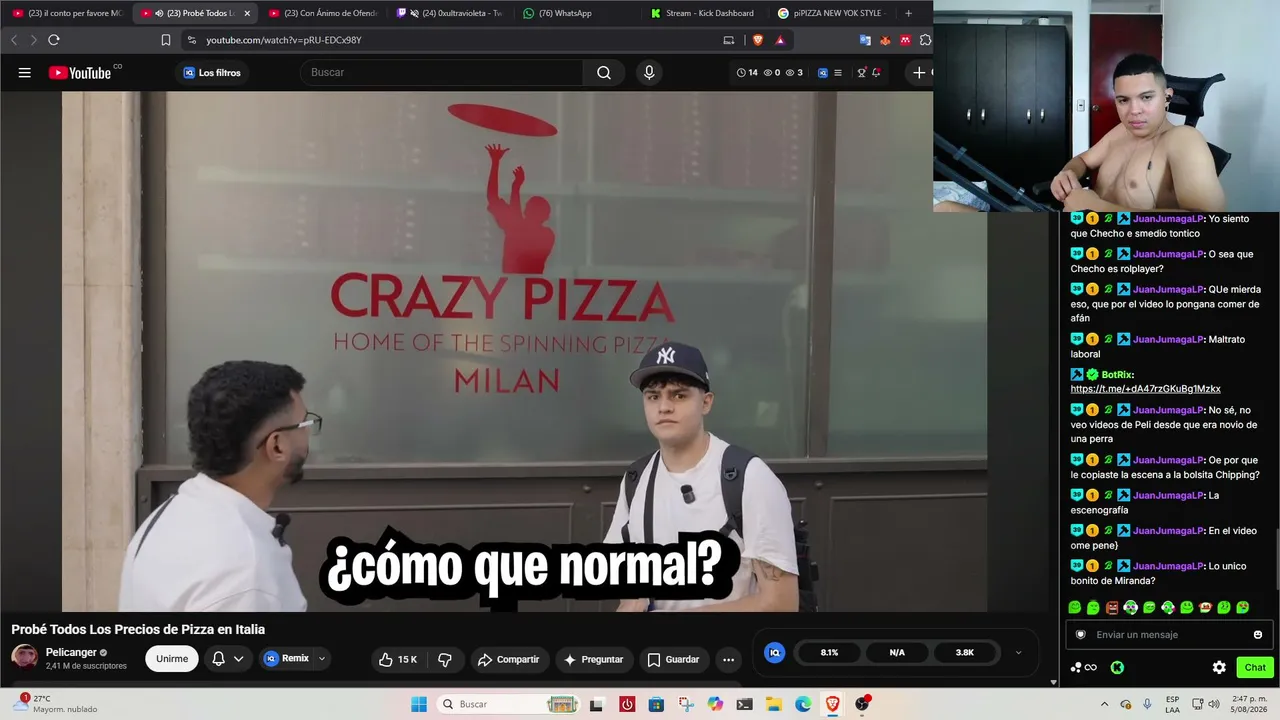The height and width of the screenshot is (720, 1280).
Task: Open Brave browser taskbar icon
Action: (x=832, y=704)
